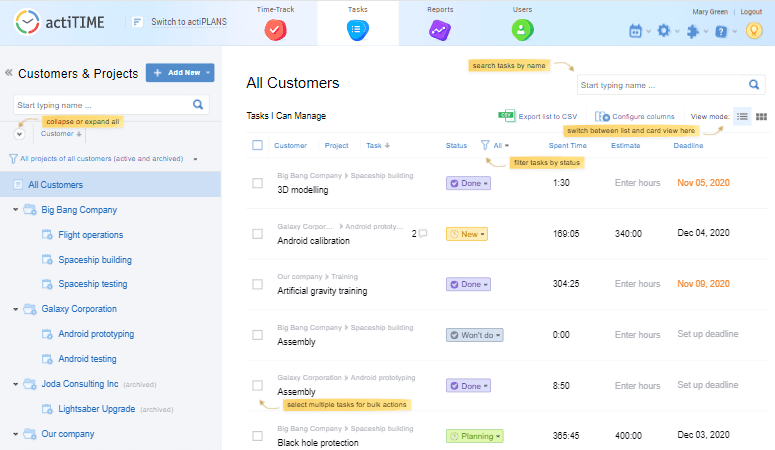
Task: Open the Done status dropdown for 3D modelling
Action: [468, 183]
